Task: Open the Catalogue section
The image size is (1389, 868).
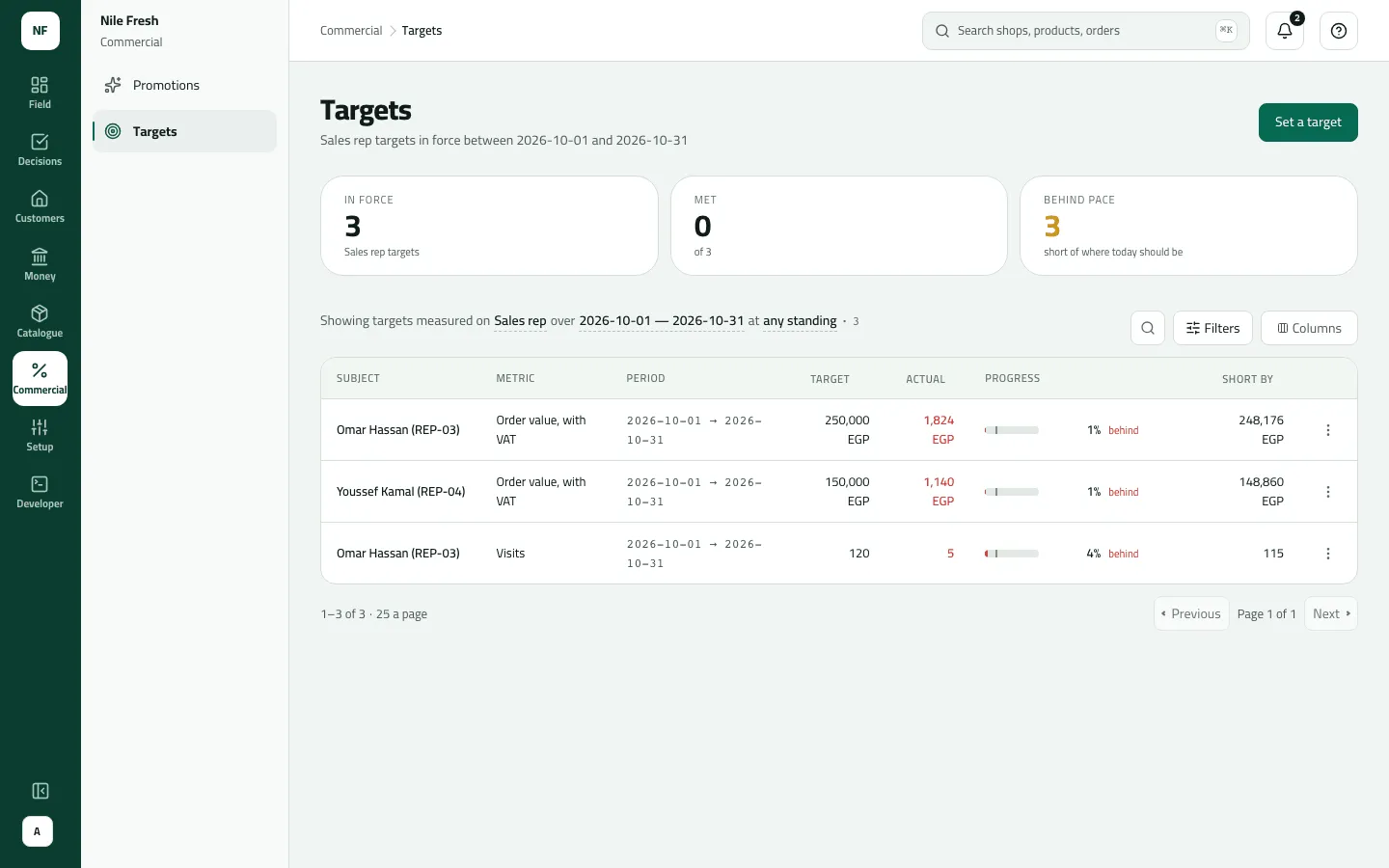Action: click(40, 321)
